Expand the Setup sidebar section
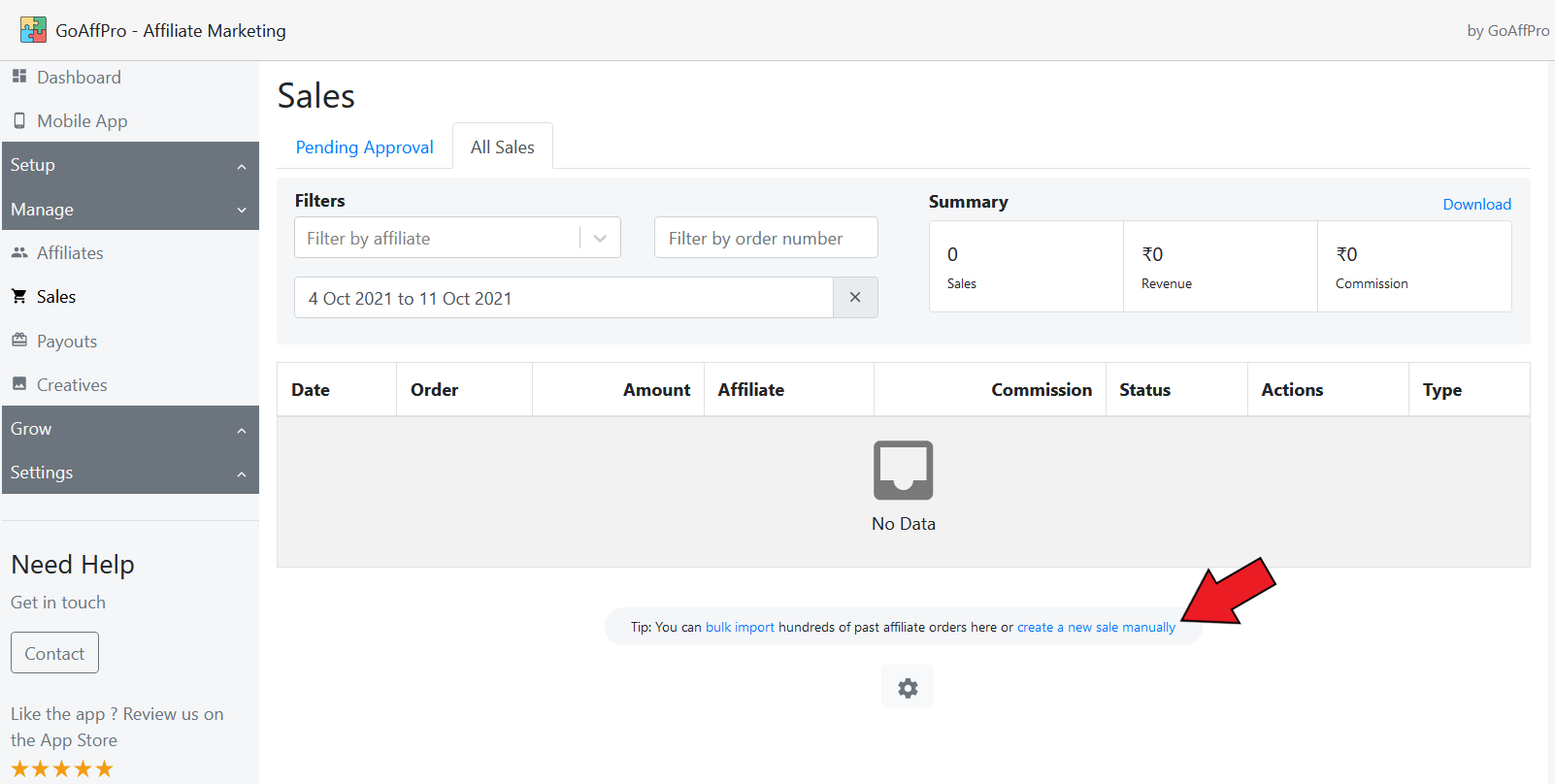The width and height of the screenshot is (1555, 784). pyautogui.click(x=129, y=165)
